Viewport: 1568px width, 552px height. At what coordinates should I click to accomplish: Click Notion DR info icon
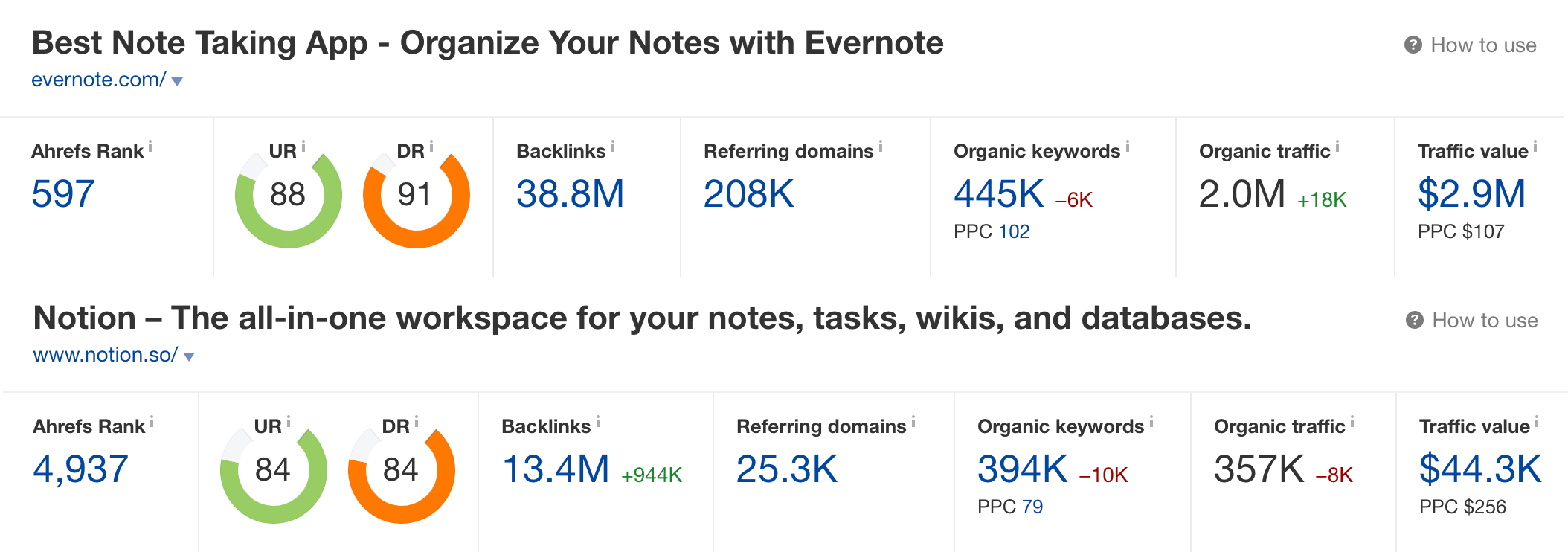click(x=417, y=422)
